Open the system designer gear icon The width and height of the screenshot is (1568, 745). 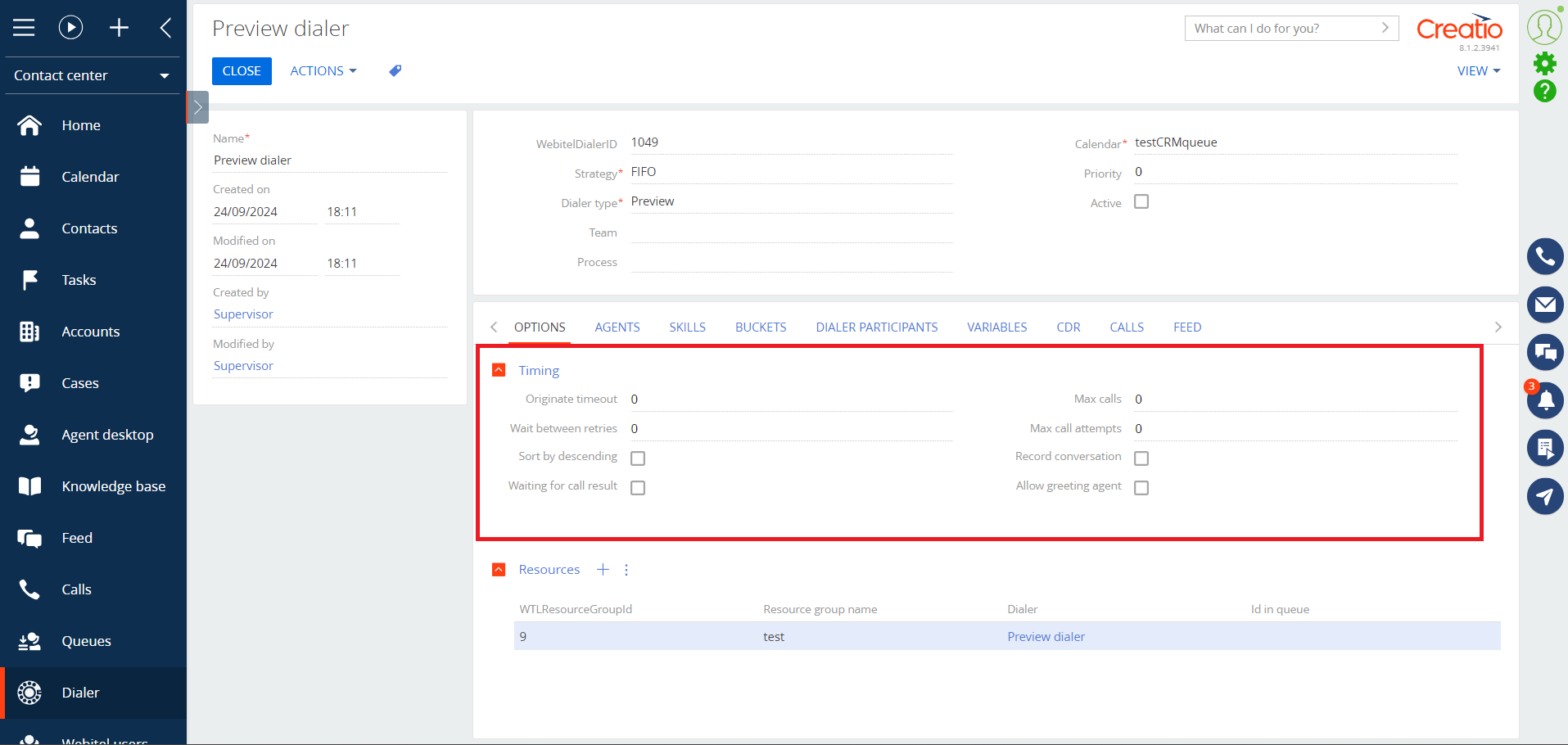click(1545, 63)
